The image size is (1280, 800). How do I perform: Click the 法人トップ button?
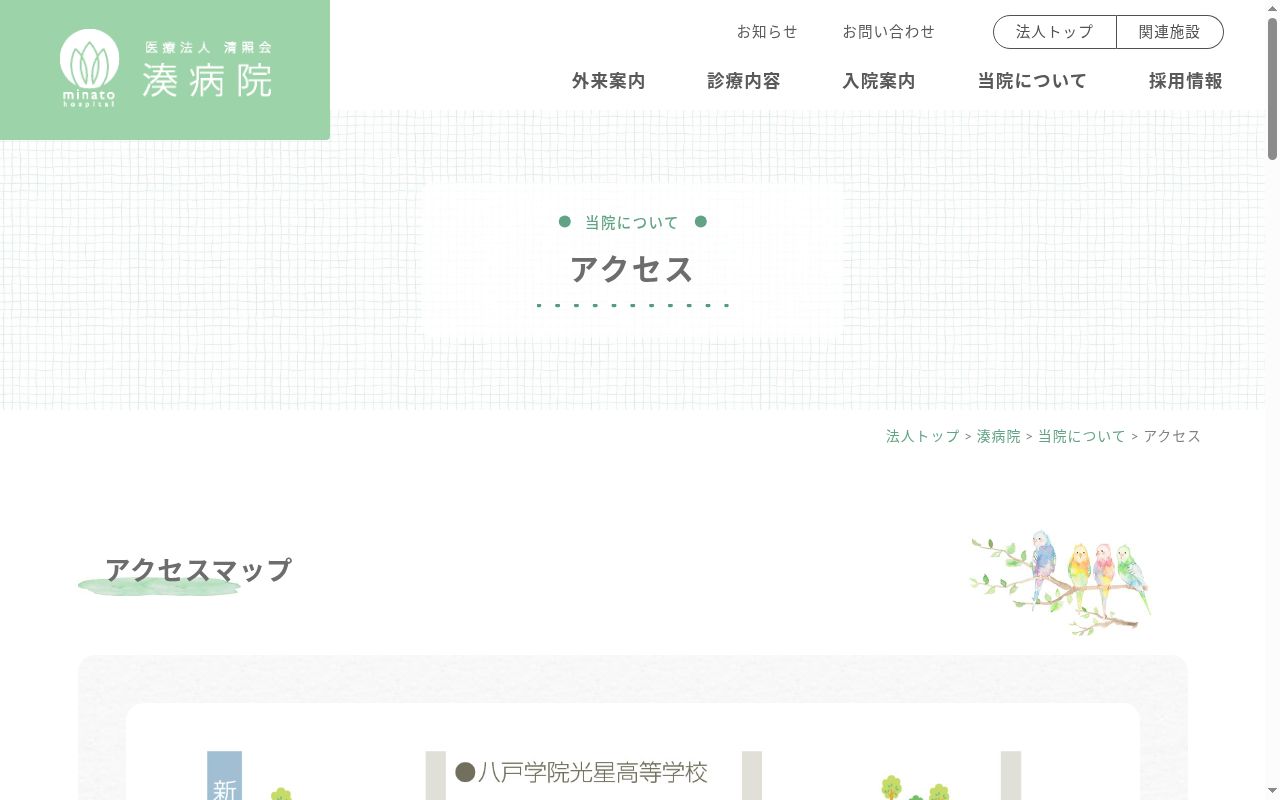pos(1054,32)
